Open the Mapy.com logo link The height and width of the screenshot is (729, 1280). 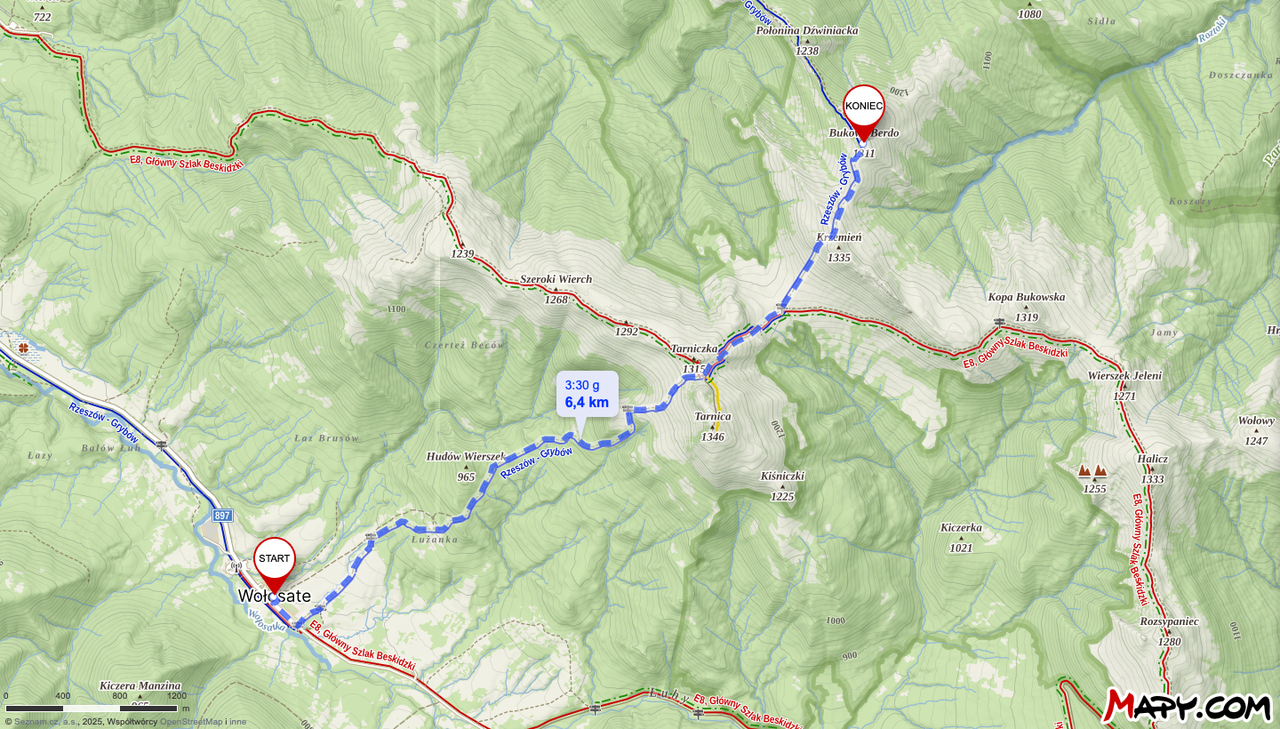tap(1187, 706)
